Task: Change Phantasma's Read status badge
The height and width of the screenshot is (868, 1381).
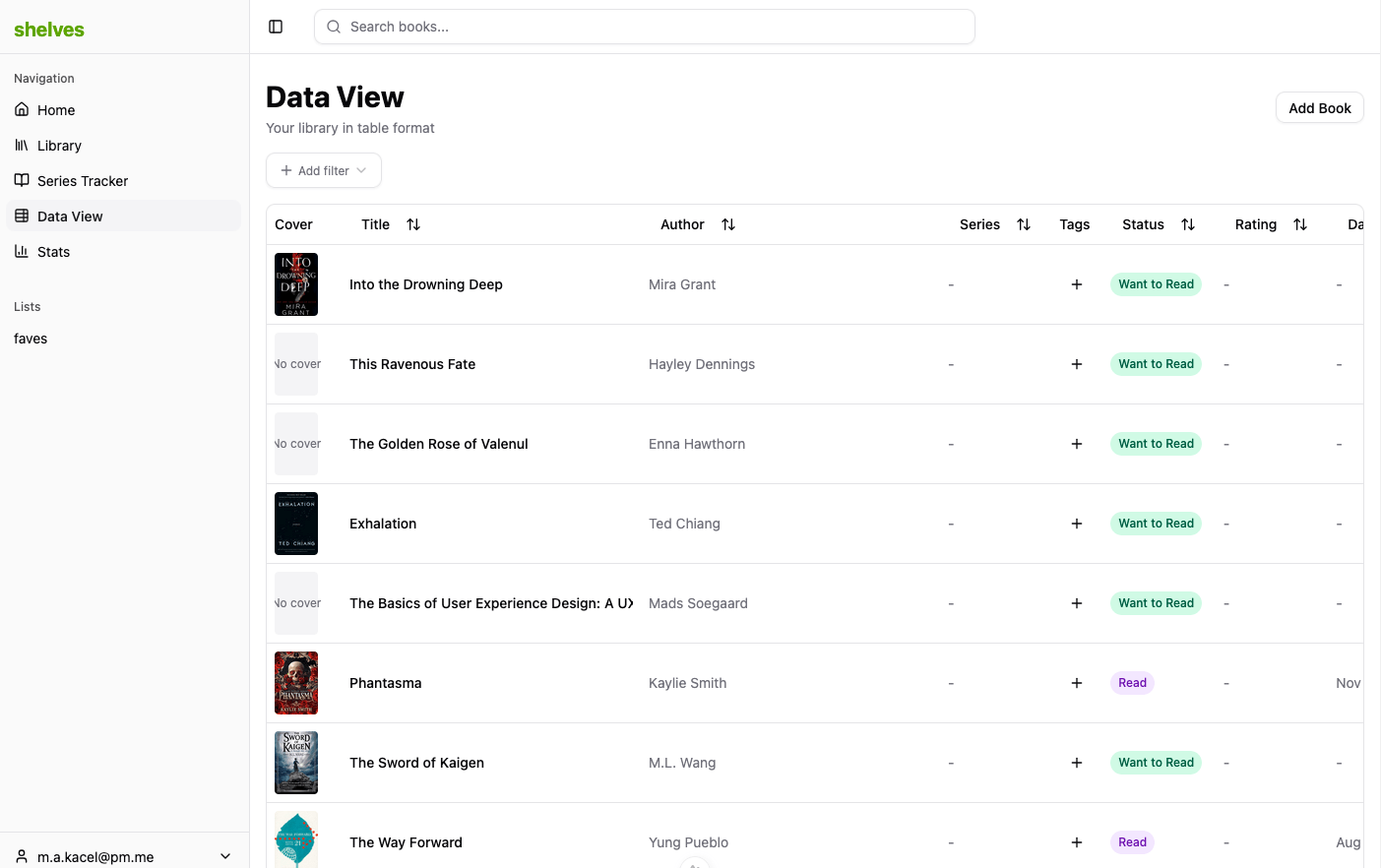Action: click(x=1132, y=683)
